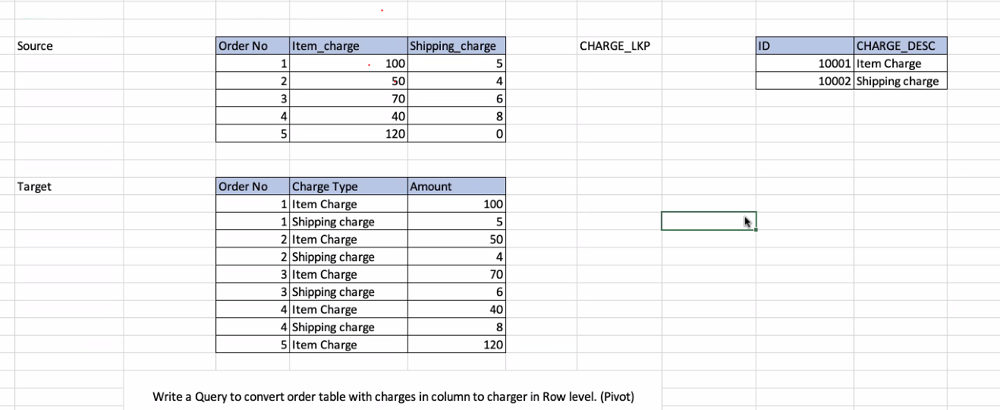Select Source table Item_charge value 120
1000x410 pixels.
pyautogui.click(x=348, y=134)
